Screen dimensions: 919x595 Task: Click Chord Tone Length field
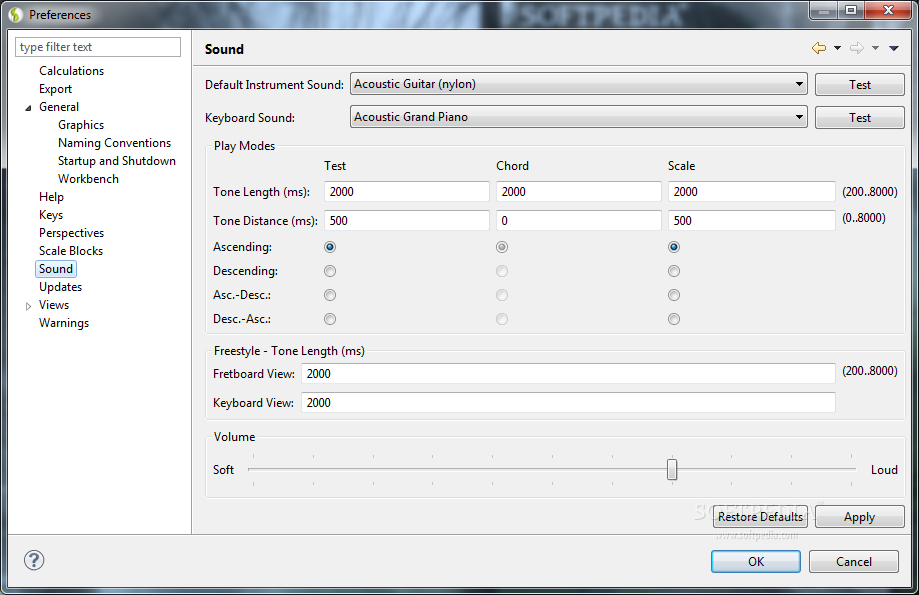(578, 192)
